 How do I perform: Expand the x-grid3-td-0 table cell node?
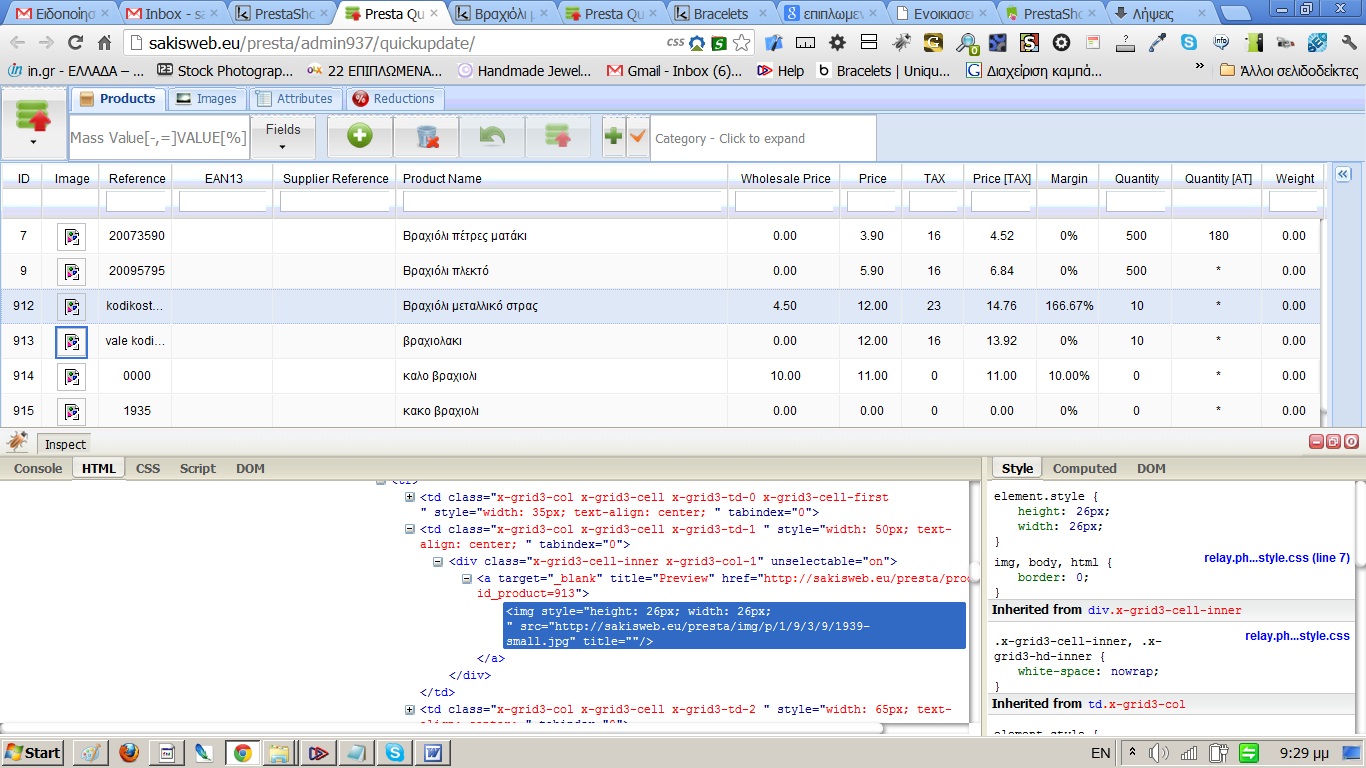coord(410,497)
